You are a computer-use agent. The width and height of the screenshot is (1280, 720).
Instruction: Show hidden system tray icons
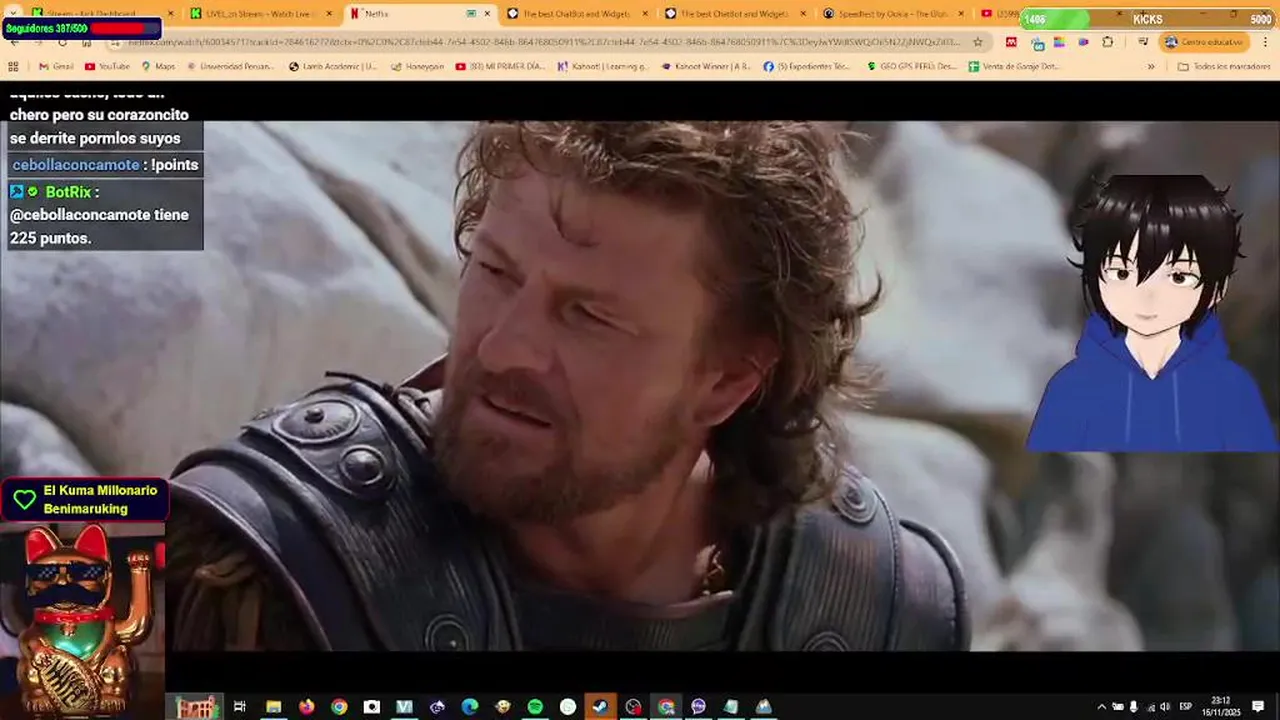(1102, 707)
